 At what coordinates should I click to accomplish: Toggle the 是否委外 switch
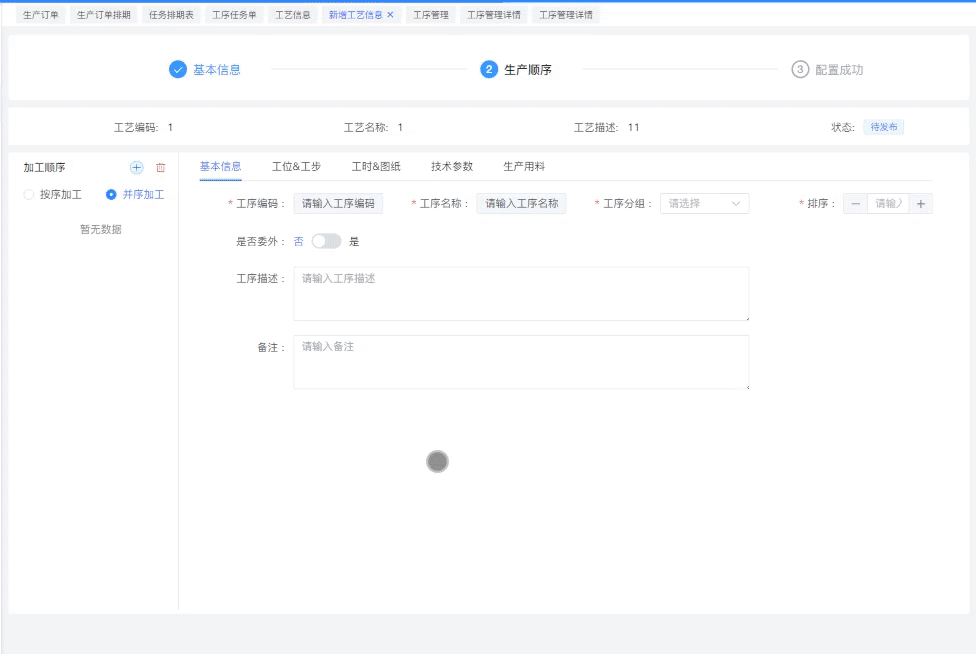coord(326,241)
